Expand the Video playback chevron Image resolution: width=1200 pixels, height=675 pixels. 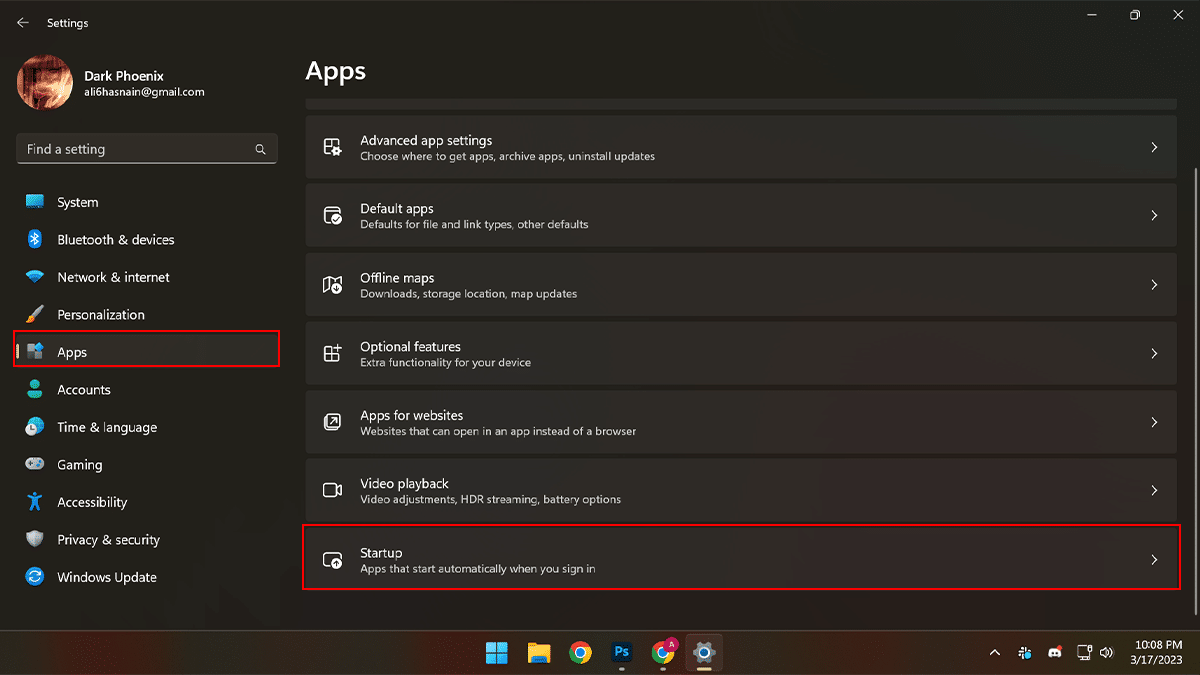(x=1154, y=491)
